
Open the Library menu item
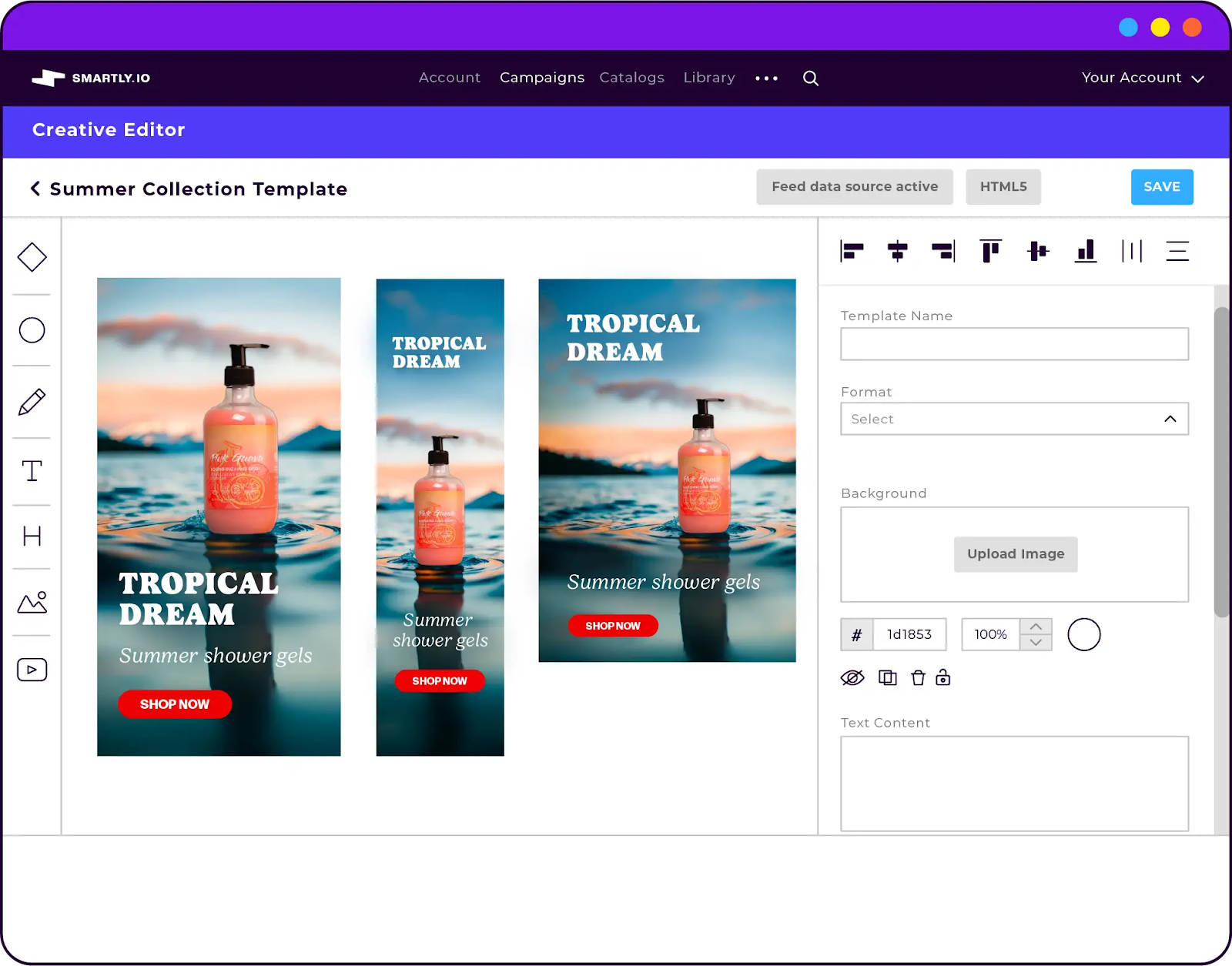click(x=709, y=78)
